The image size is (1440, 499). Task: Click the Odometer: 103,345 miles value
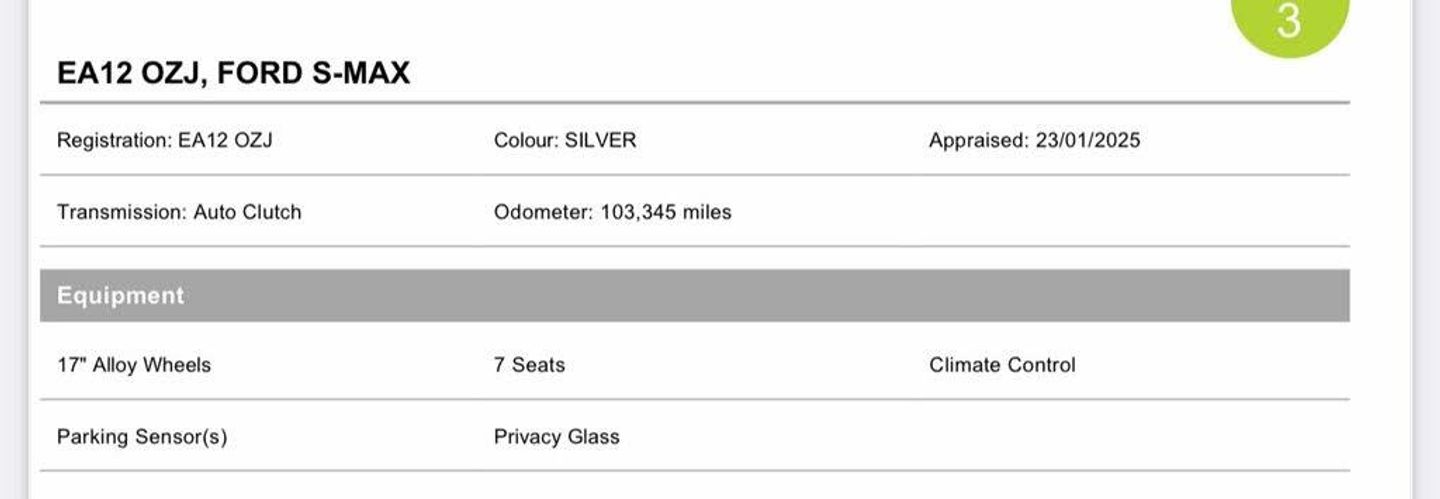tap(612, 212)
